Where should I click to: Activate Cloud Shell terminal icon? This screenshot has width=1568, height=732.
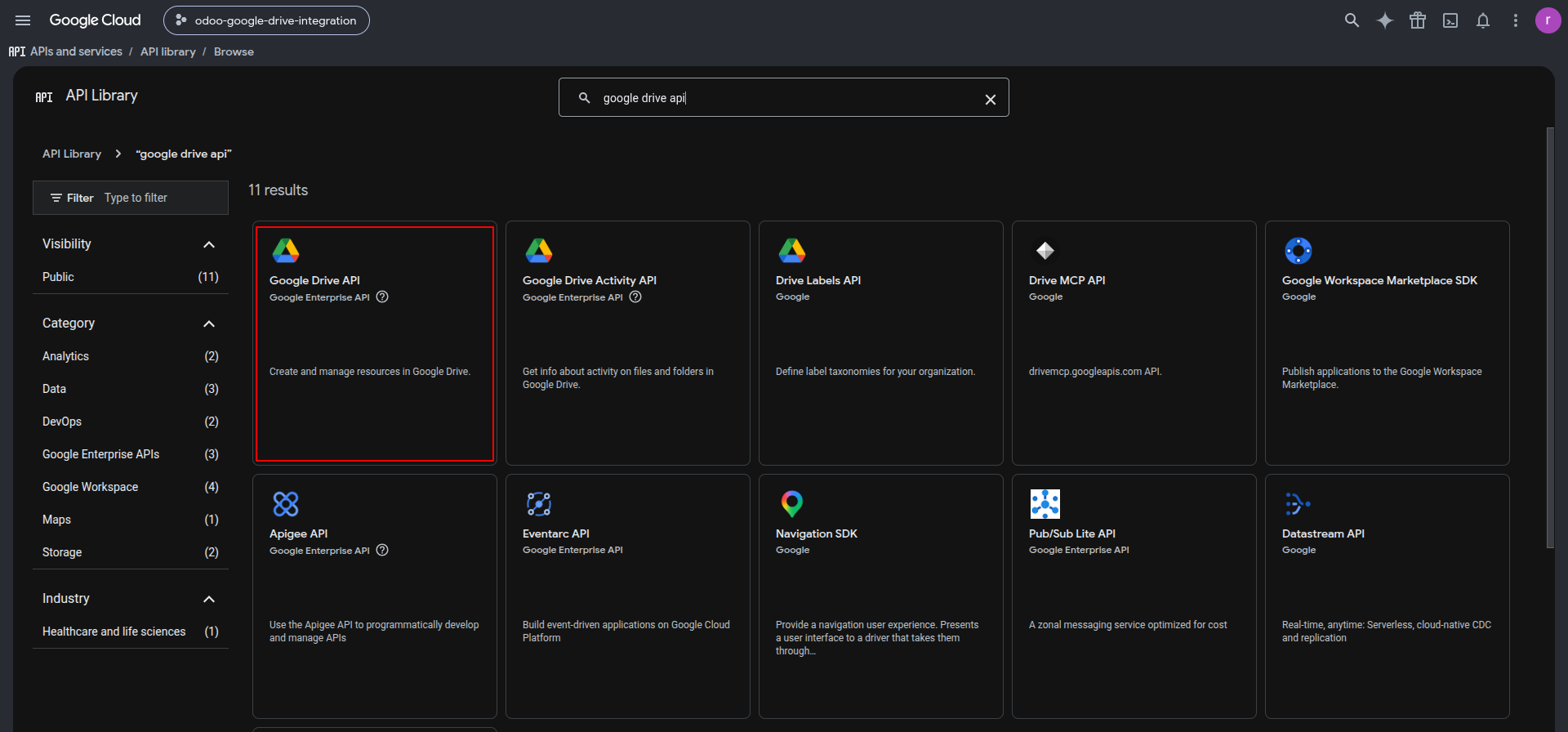[x=1450, y=20]
